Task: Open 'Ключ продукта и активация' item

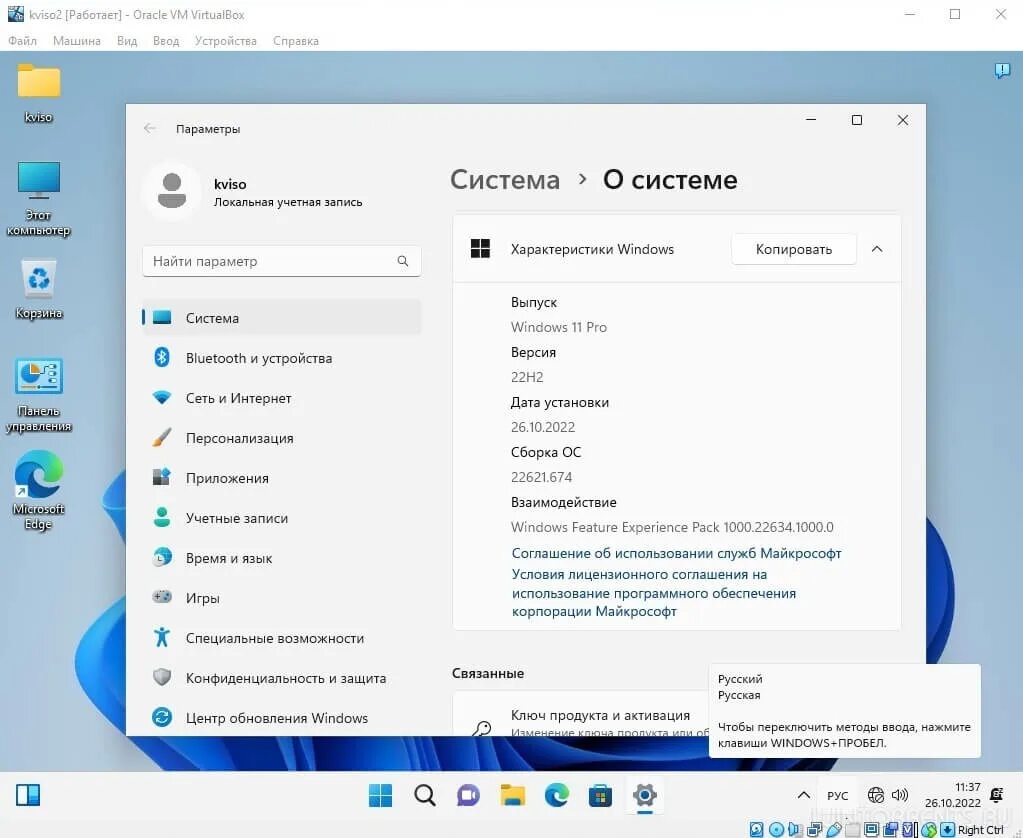Action: pos(581,715)
